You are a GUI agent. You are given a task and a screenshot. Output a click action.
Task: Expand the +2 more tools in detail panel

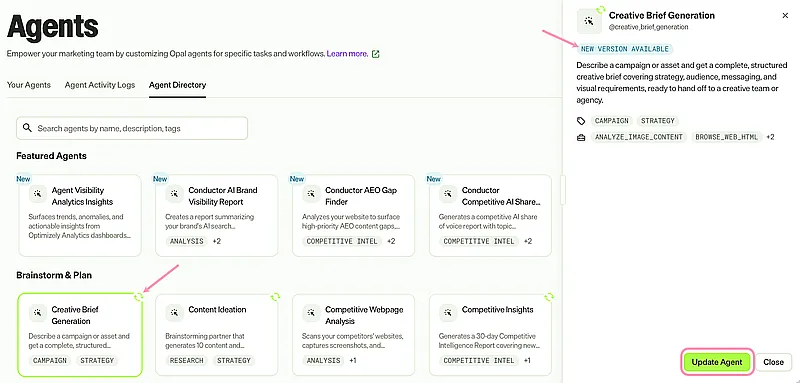click(770, 137)
